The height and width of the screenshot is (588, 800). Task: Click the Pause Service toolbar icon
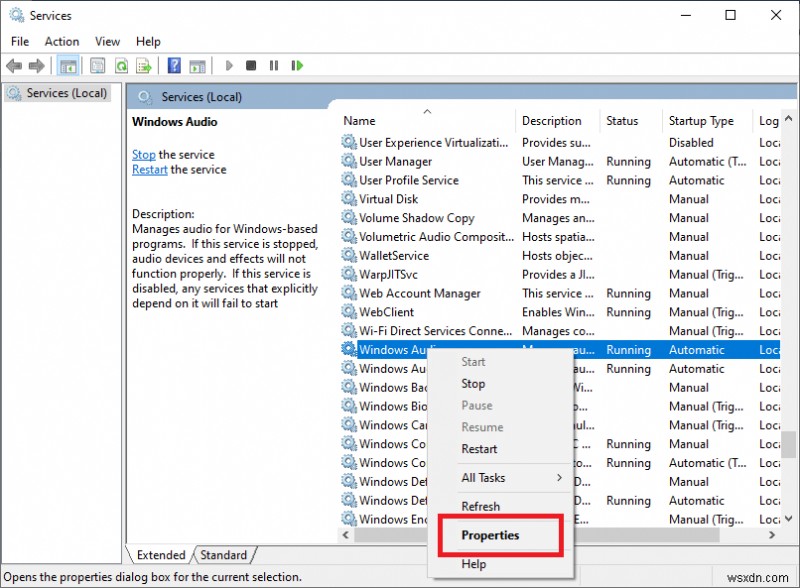pyautogui.click(x=274, y=65)
